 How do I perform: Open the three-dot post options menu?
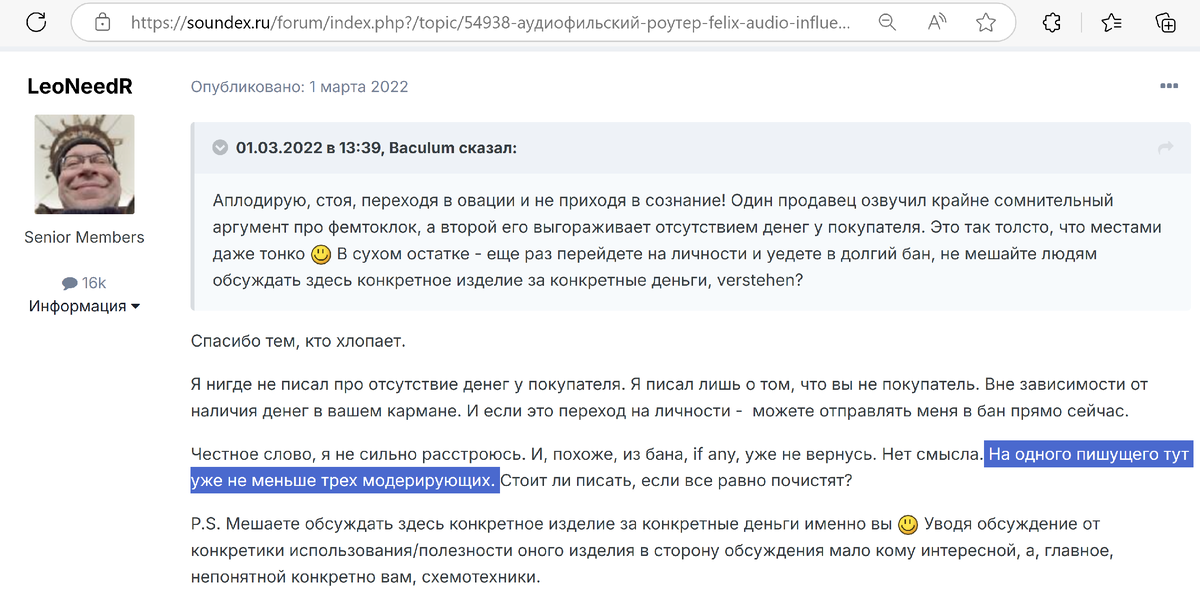[x=1167, y=85]
